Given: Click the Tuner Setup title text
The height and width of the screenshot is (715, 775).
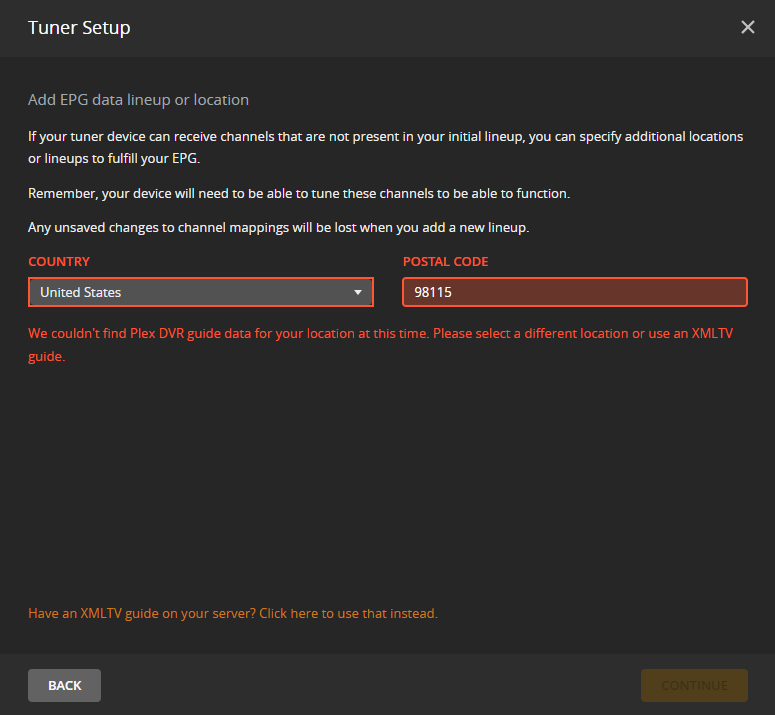Looking at the screenshot, I should 79,28.
